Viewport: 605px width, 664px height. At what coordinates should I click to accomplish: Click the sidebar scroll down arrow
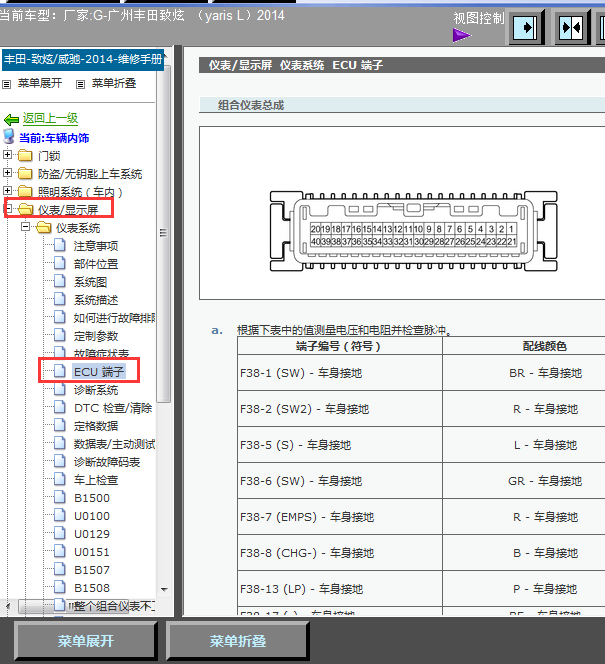tap(164, 589)
